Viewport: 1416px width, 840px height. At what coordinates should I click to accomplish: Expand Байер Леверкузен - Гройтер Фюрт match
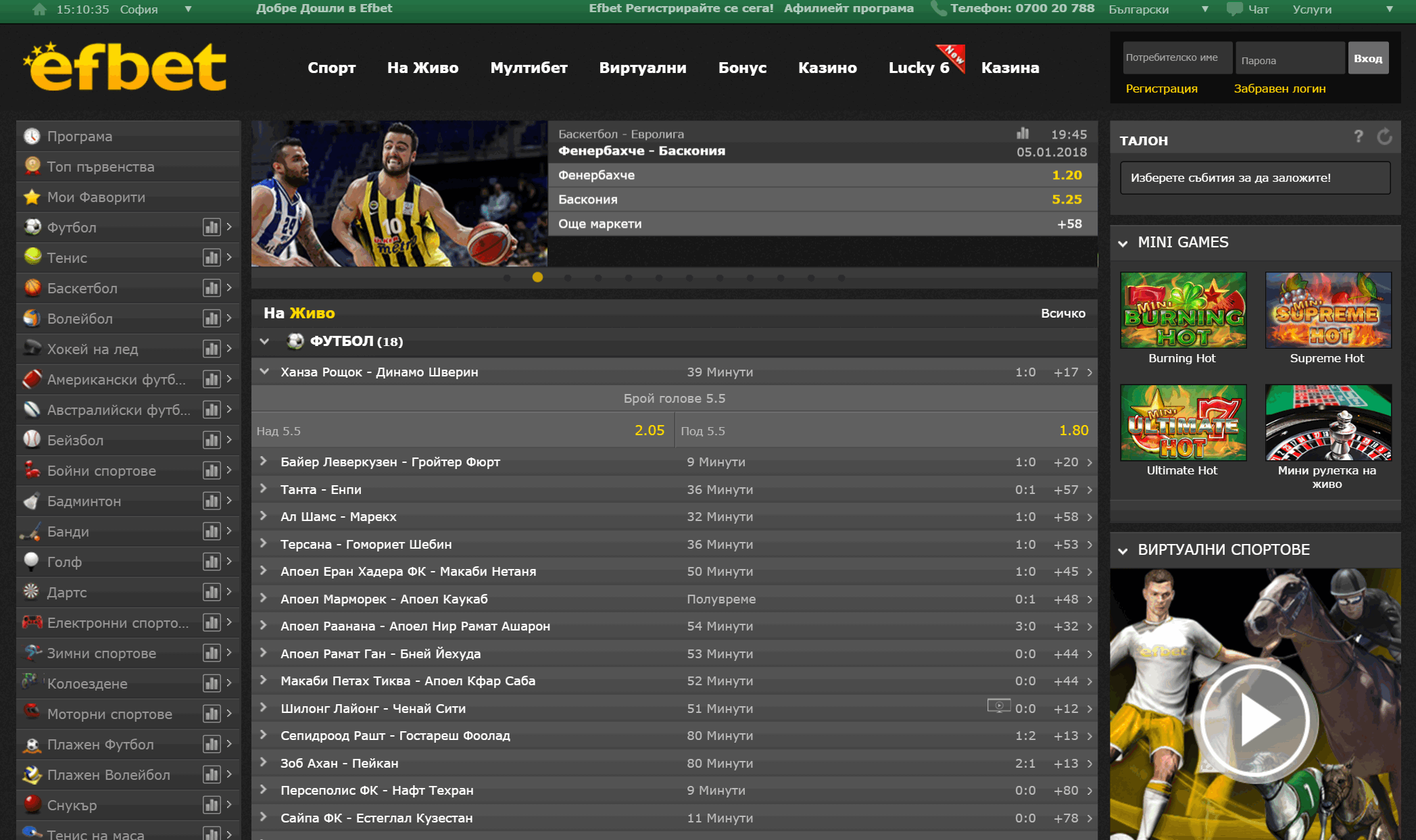pyautogui.click(x=264, y=462)
